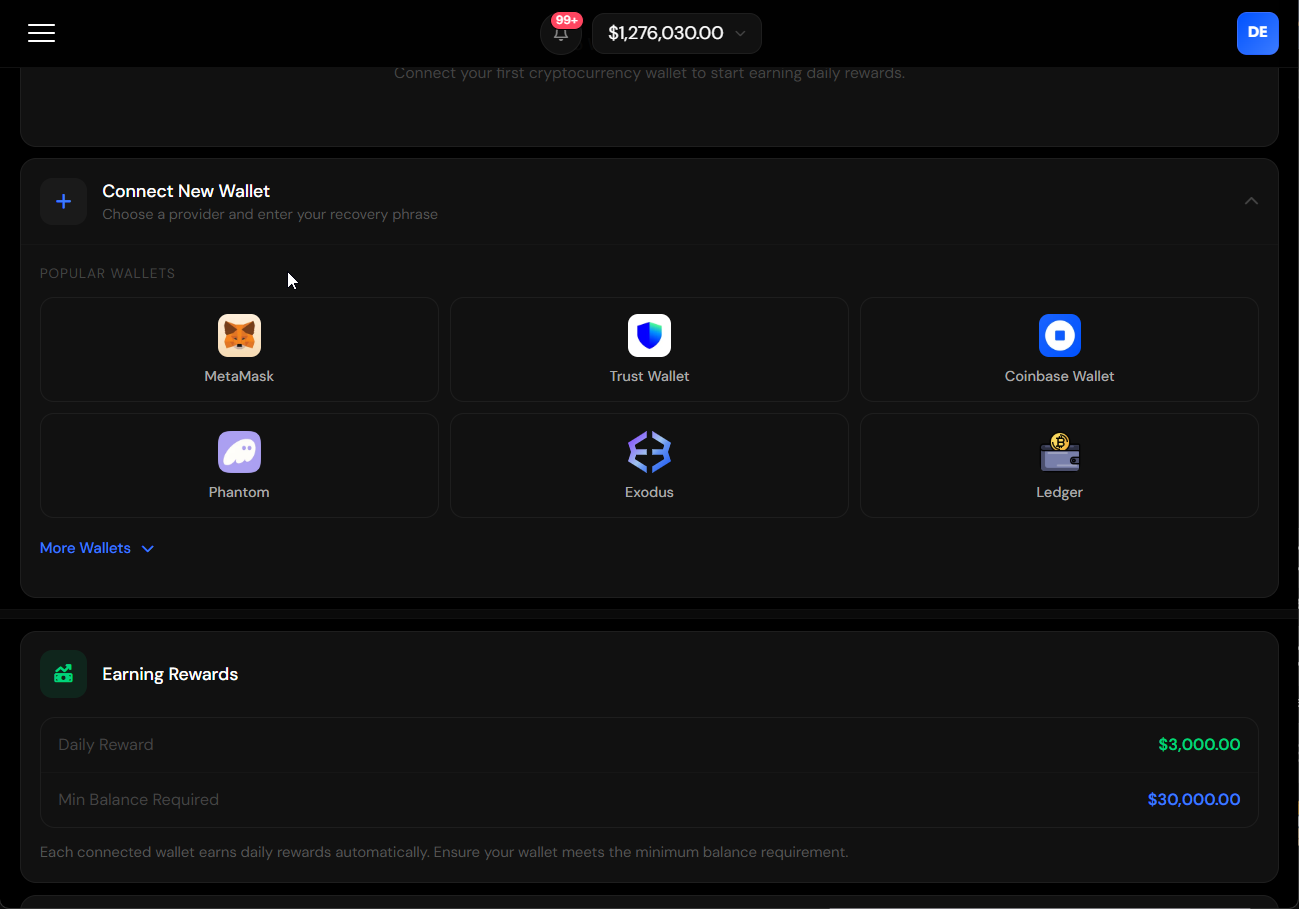This screenshot has height=909, width=1299.
Task: Click the blue plus icon beside Connect New Wallet
Action: 63,201
